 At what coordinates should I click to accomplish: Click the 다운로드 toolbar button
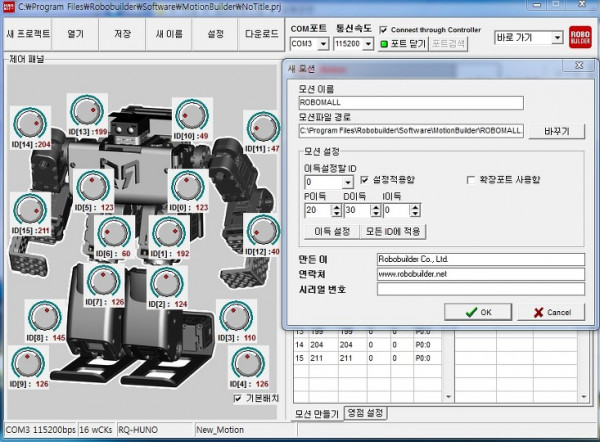261,34
